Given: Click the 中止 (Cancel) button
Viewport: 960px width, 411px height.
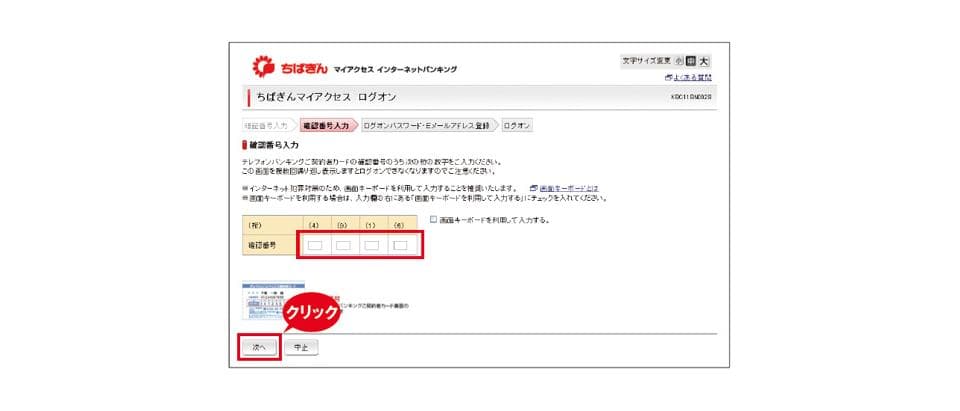Looking at the screenshot, I should tap(301, 347).
